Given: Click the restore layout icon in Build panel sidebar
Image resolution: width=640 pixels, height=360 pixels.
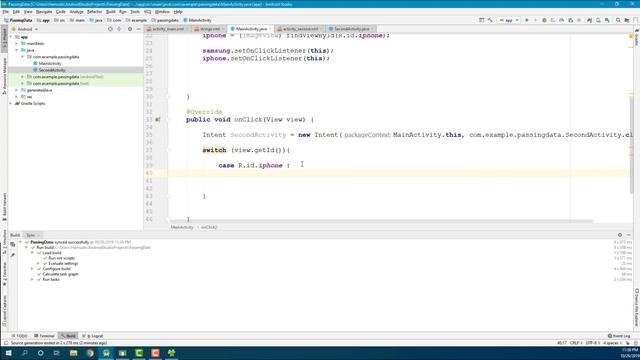Looking at the screenshot, I should (x=13, y=244).
